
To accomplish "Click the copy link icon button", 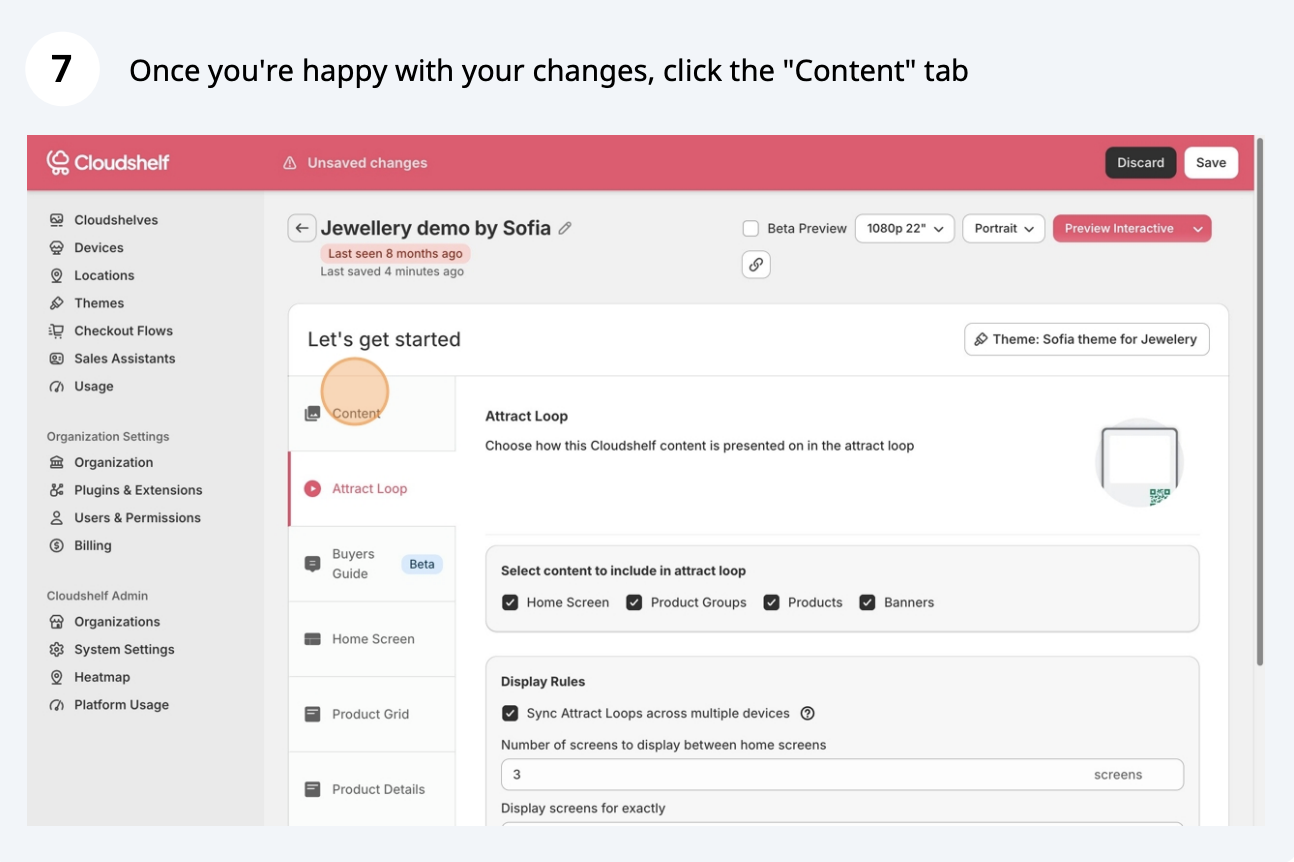I will [x=756, y=265].
